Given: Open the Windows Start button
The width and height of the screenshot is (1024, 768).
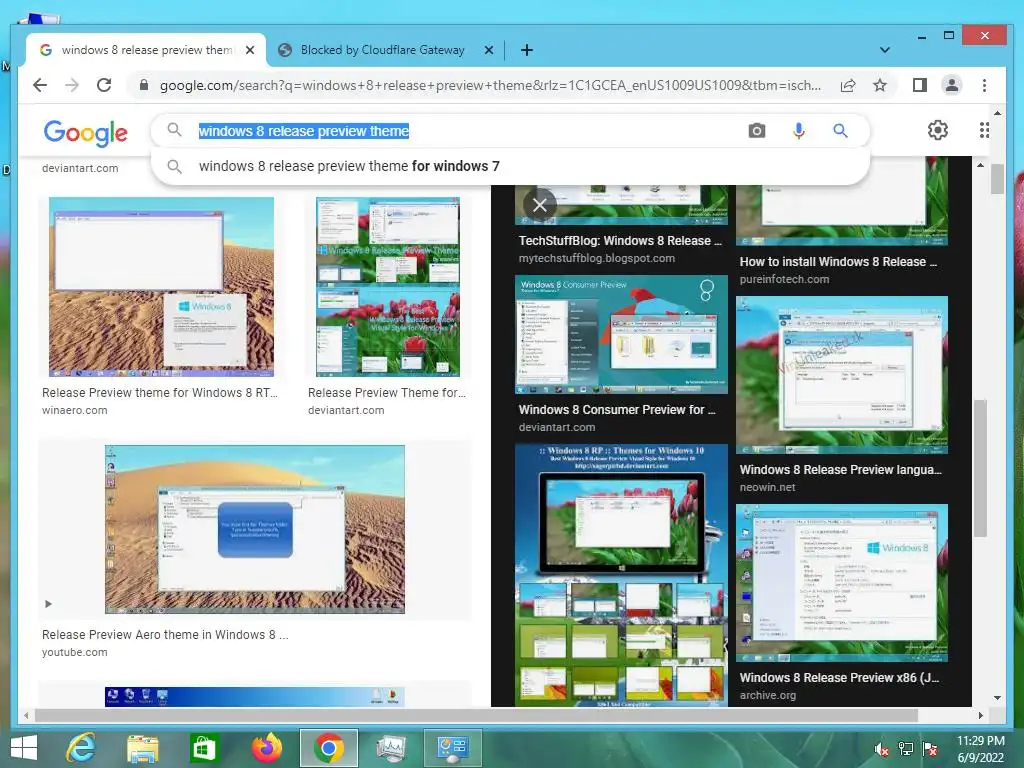Looking at the screenshot, I should point(24,748).
